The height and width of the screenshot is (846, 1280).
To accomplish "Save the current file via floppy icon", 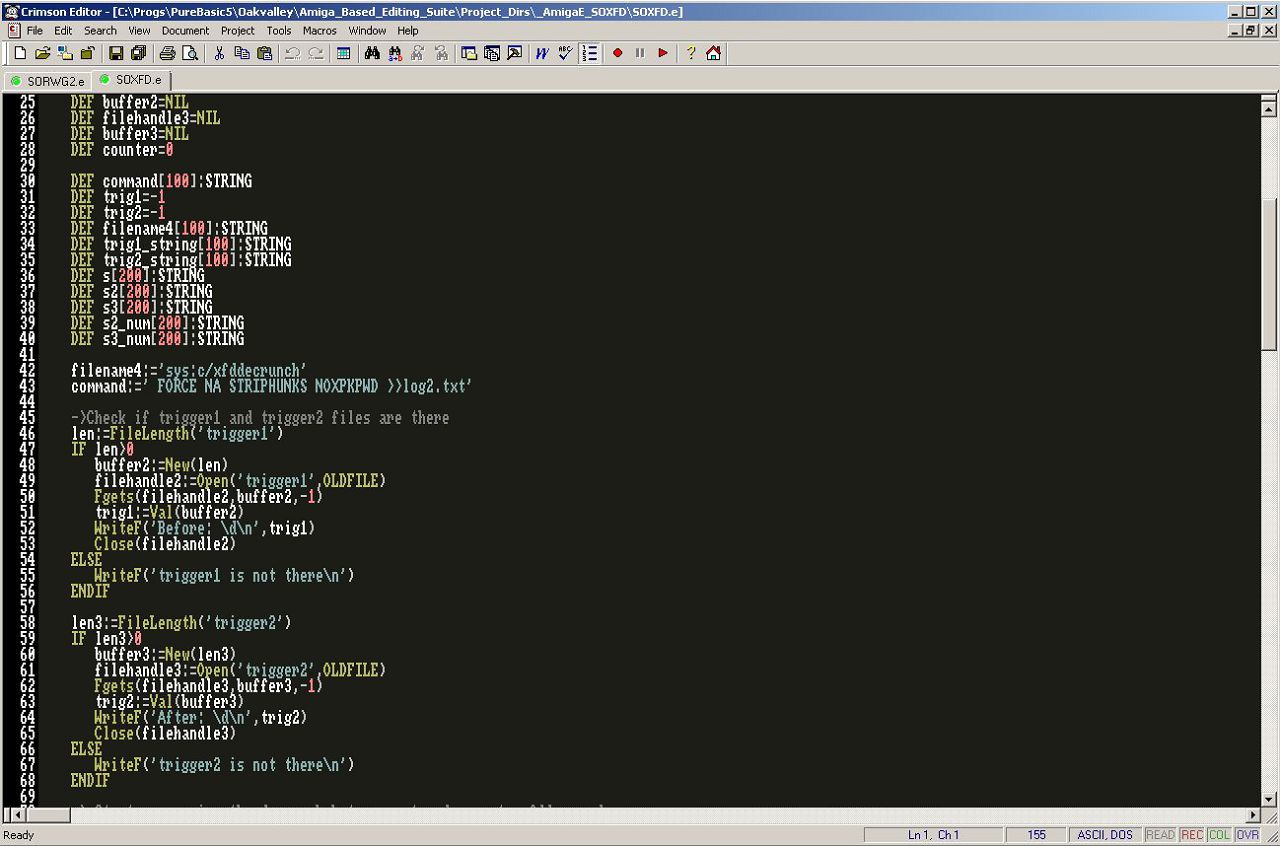I will pos(116,54).
